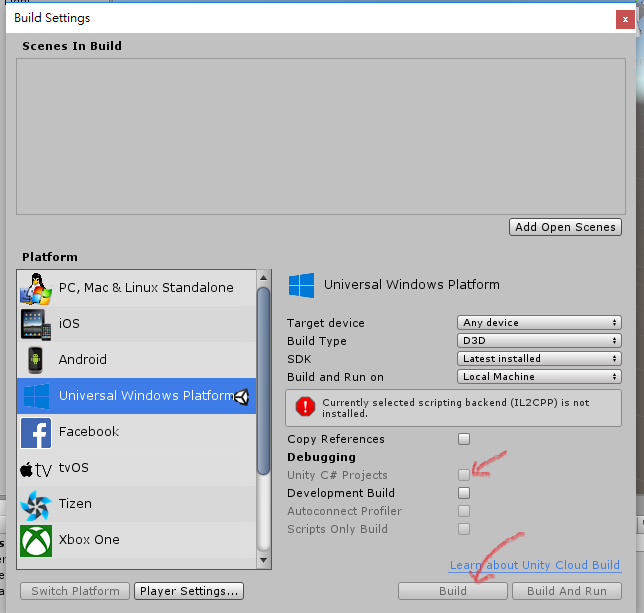Close the Build Settings window

tap(625, 19)
